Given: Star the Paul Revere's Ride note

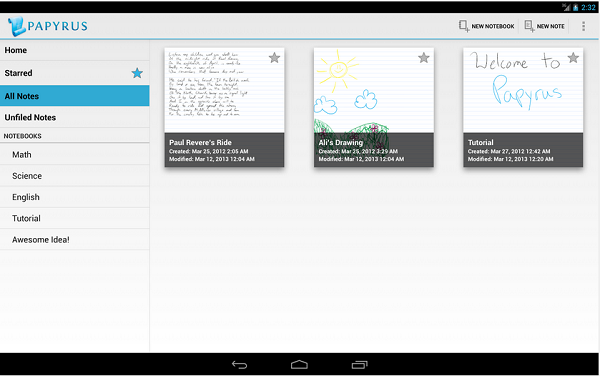Looking at the screenshot, I should click(x=274, y=58).
